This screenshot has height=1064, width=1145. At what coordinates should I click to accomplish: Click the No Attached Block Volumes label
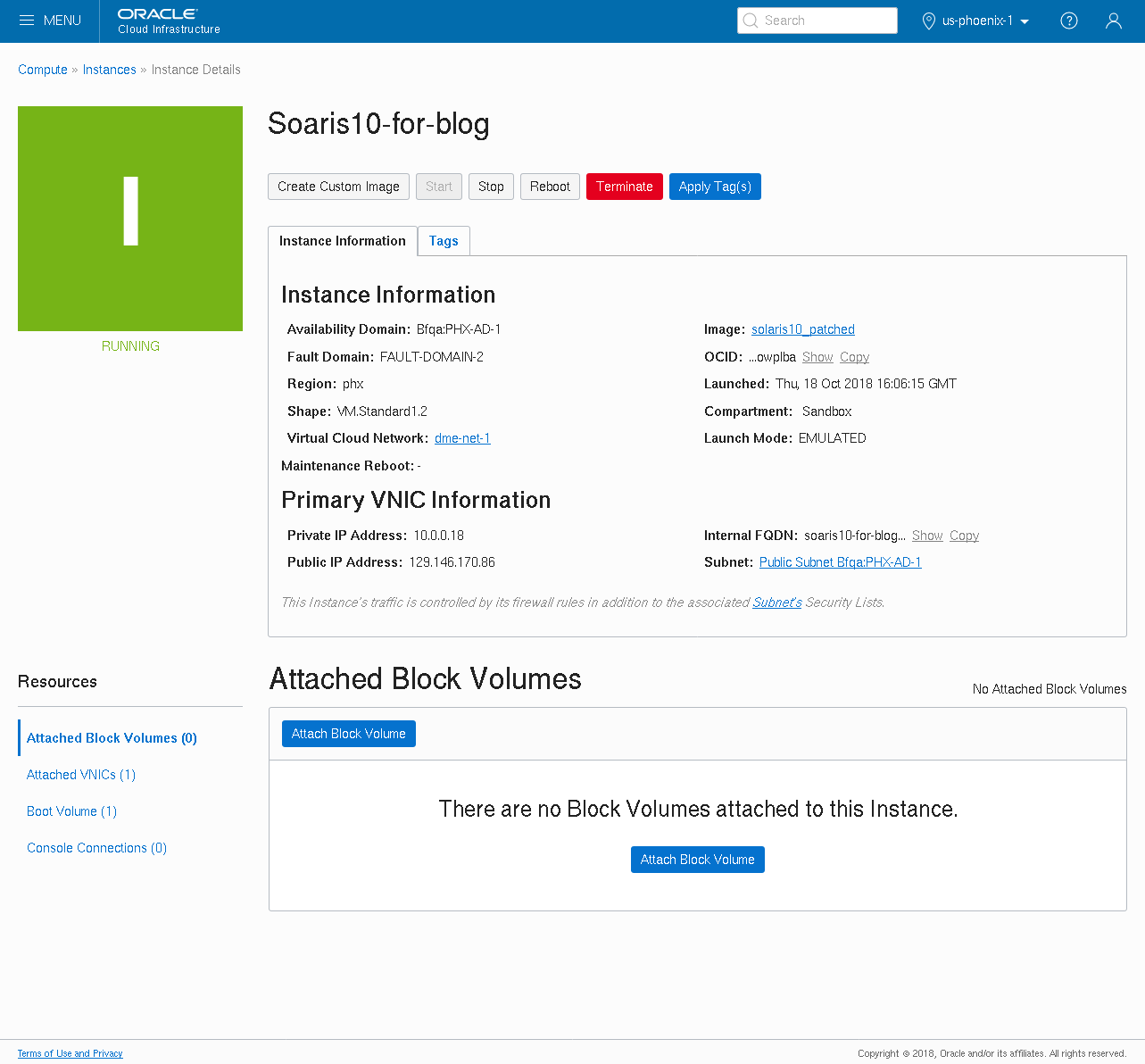coord(1050,689)
